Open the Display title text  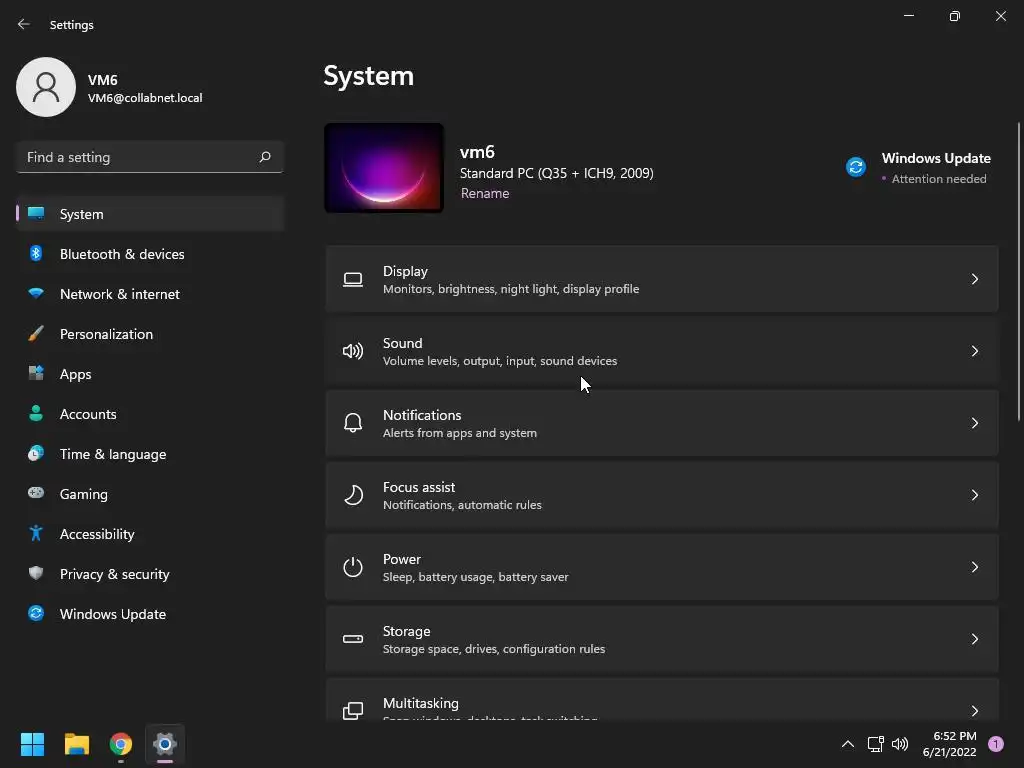tap(405, 271)
